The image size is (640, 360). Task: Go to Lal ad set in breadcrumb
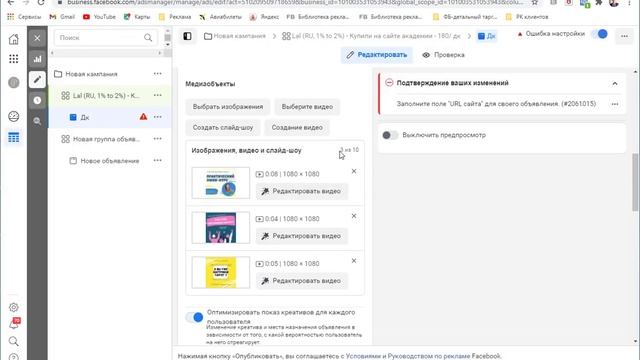click(x=371, y=36)
